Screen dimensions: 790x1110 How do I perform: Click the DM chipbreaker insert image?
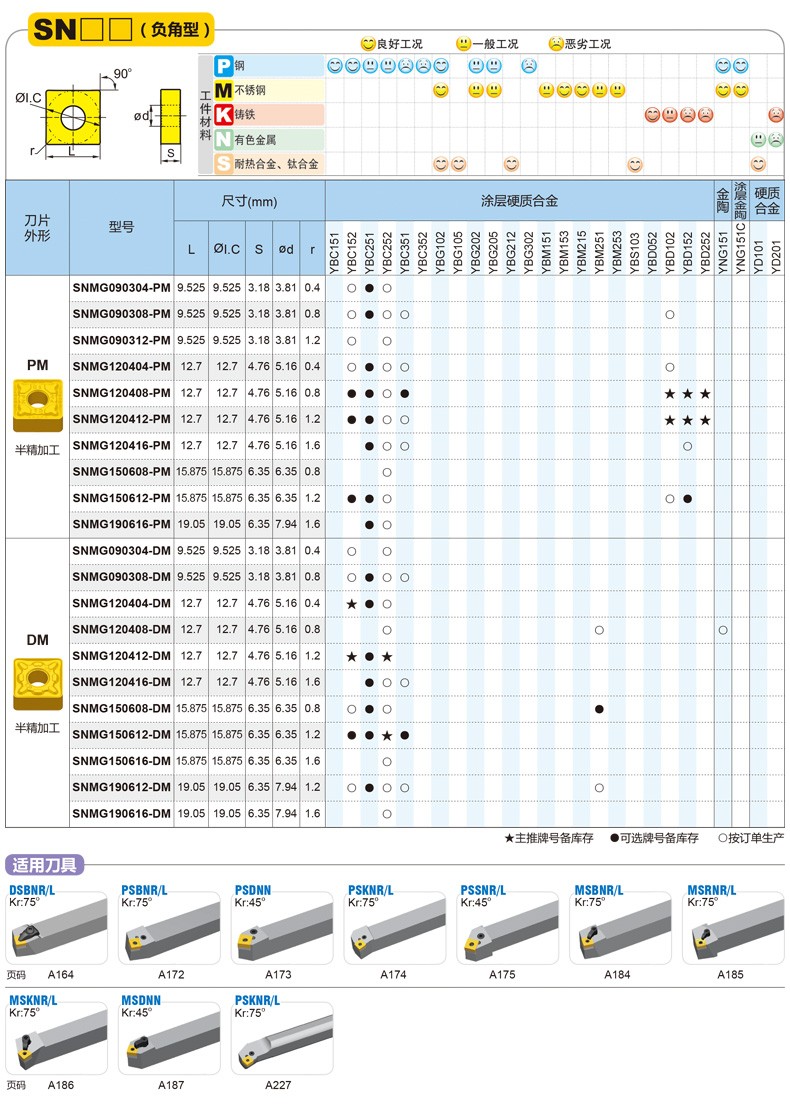38,684
